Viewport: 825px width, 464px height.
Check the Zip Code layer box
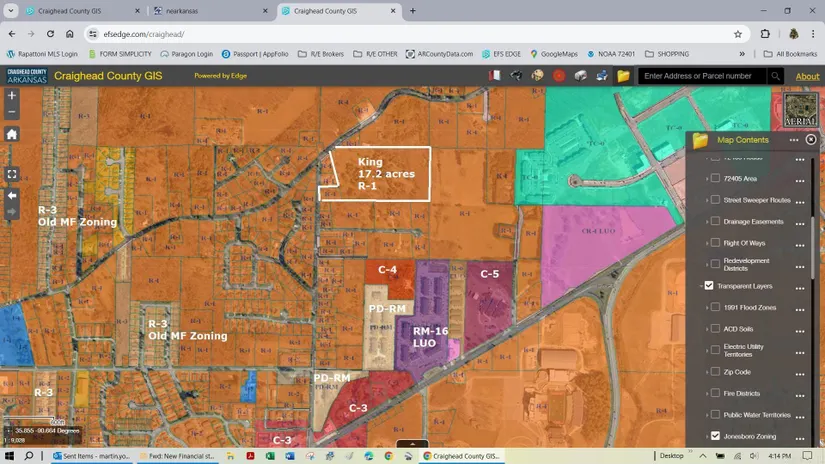point(715,372)
